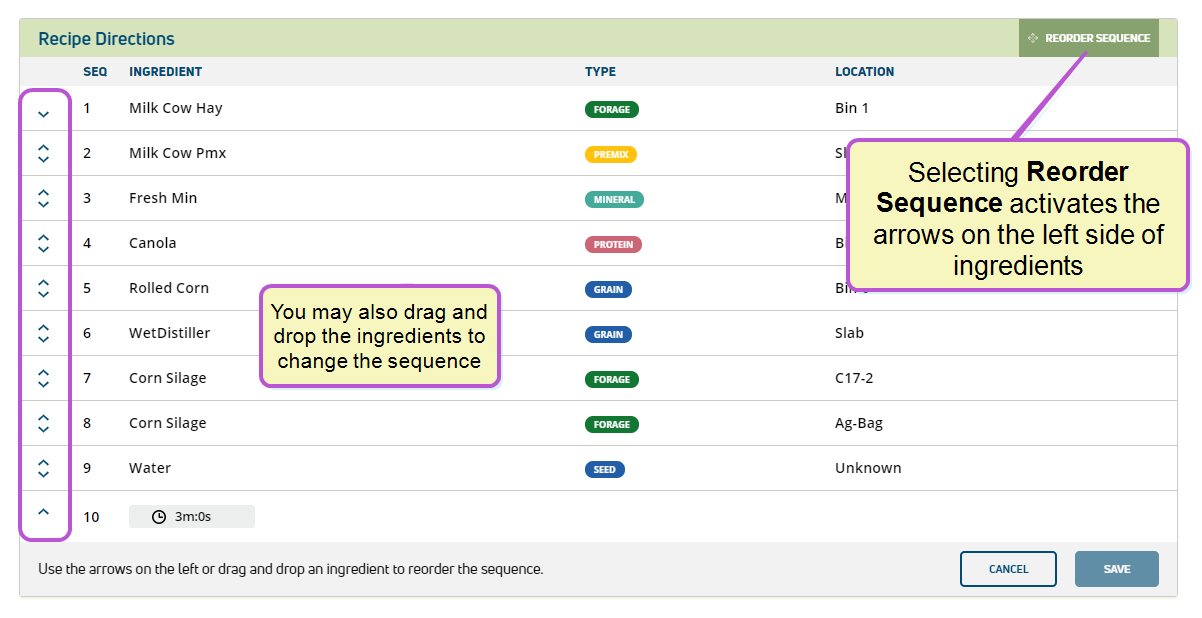Click the Reorder Sequence button
1202x618 pixels.
pyautogui.click(x=1088, y=38)
